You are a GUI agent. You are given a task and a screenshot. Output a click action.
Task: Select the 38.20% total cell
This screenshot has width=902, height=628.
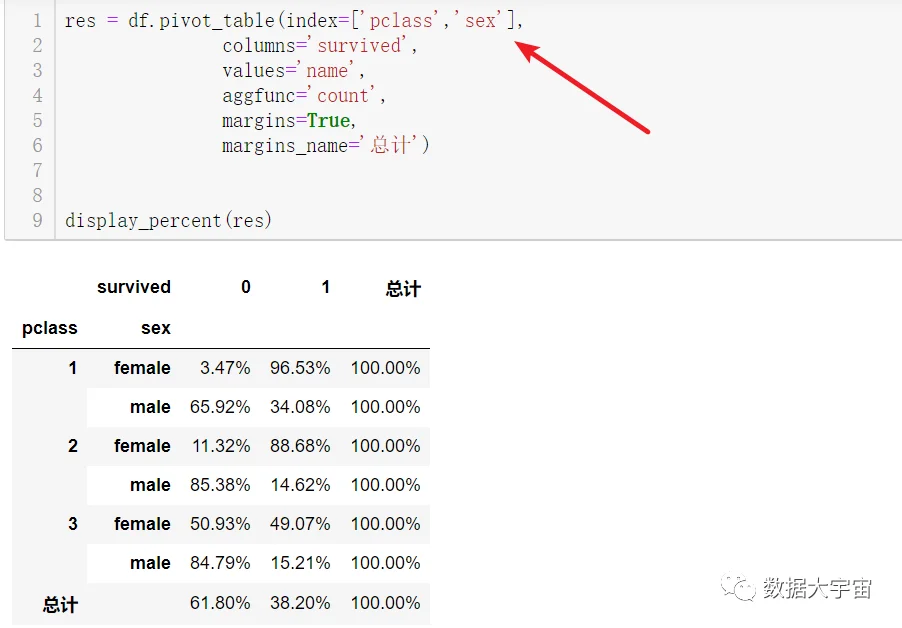[x=300, y=603]
